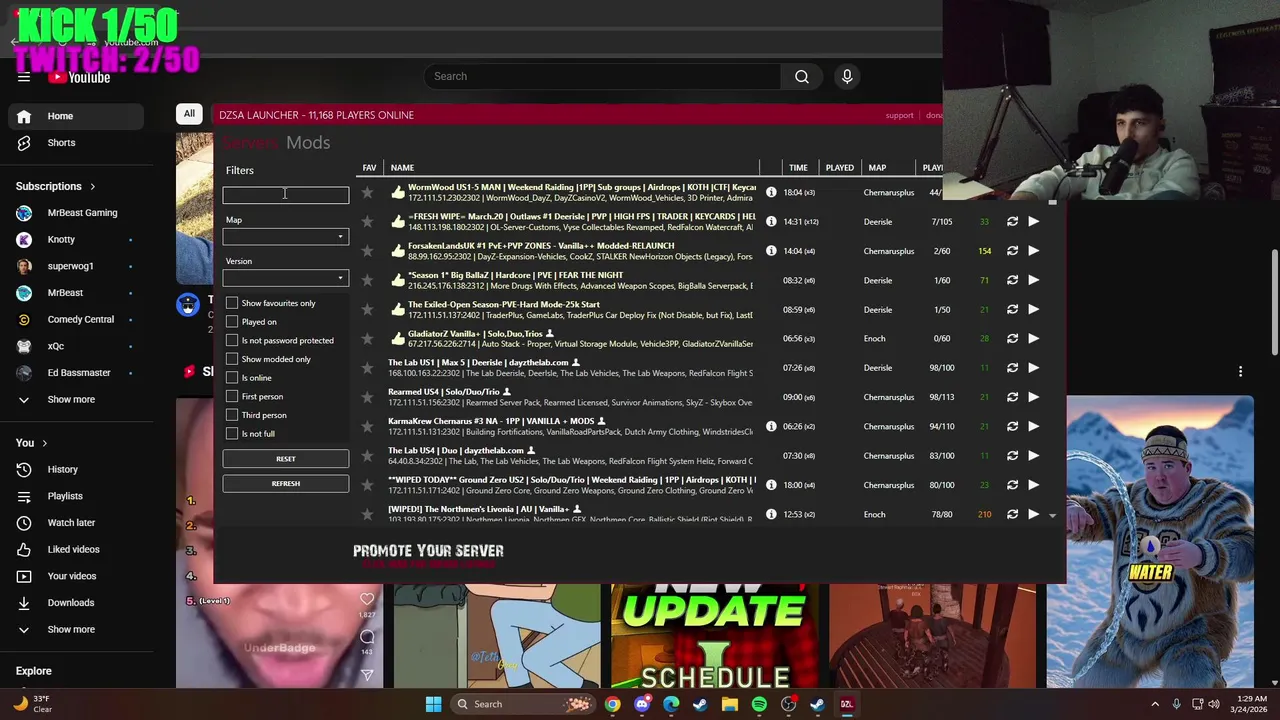Open info icon for KarmaKrew Chernarus #3 server
Screen dimensions: 1280x720
(771, 426)
